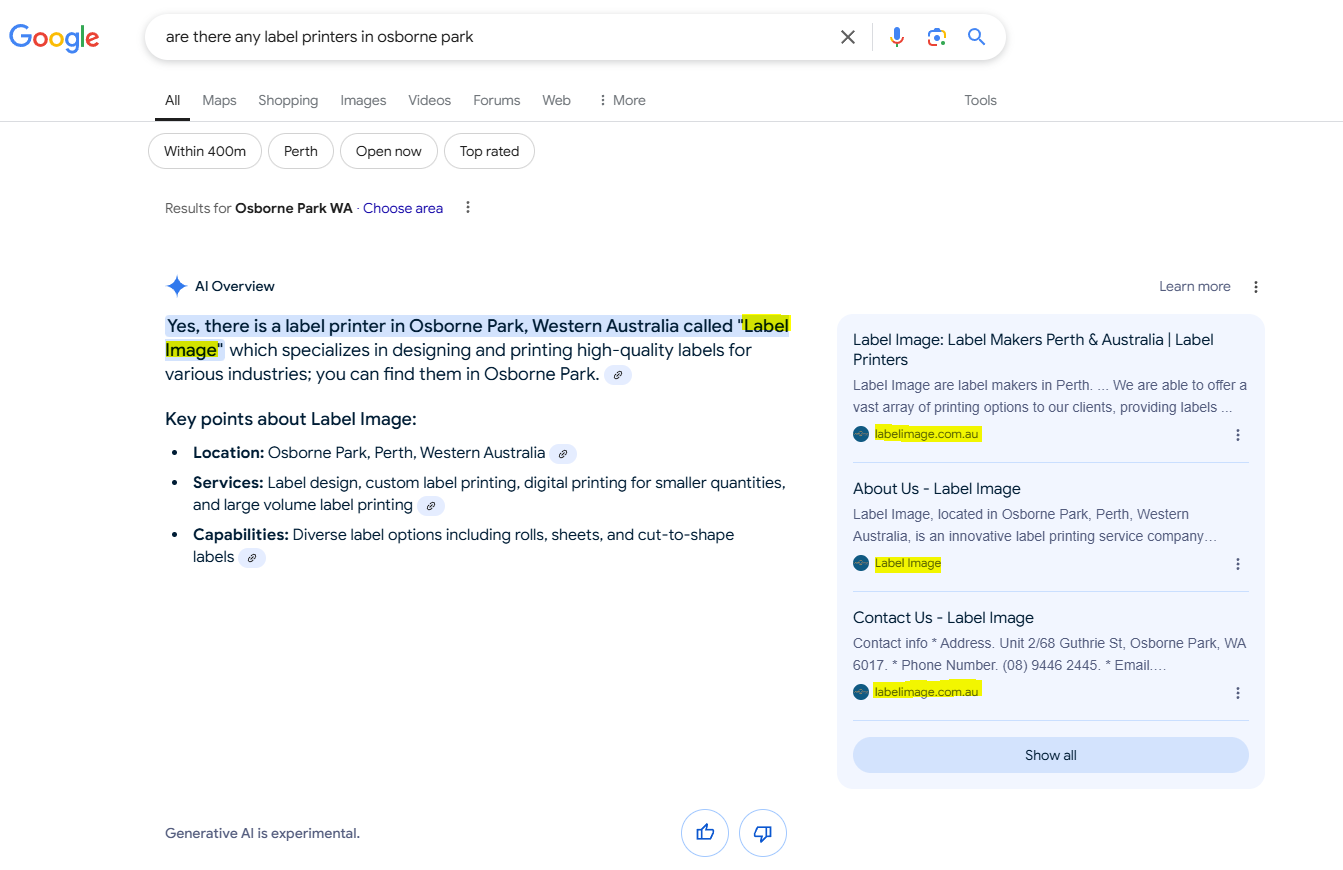Click Osborne Park WA results text

(294, 208)
